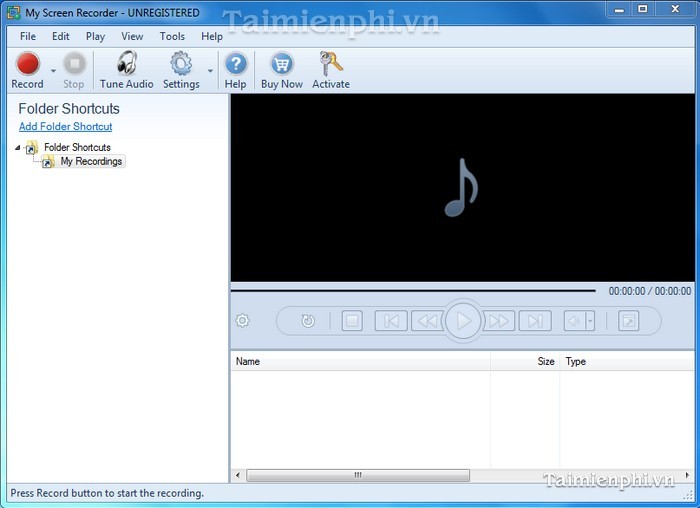Screen dimensions: 700x508
Task: Open the Edit menu
Action: click(x=60, y=36)
